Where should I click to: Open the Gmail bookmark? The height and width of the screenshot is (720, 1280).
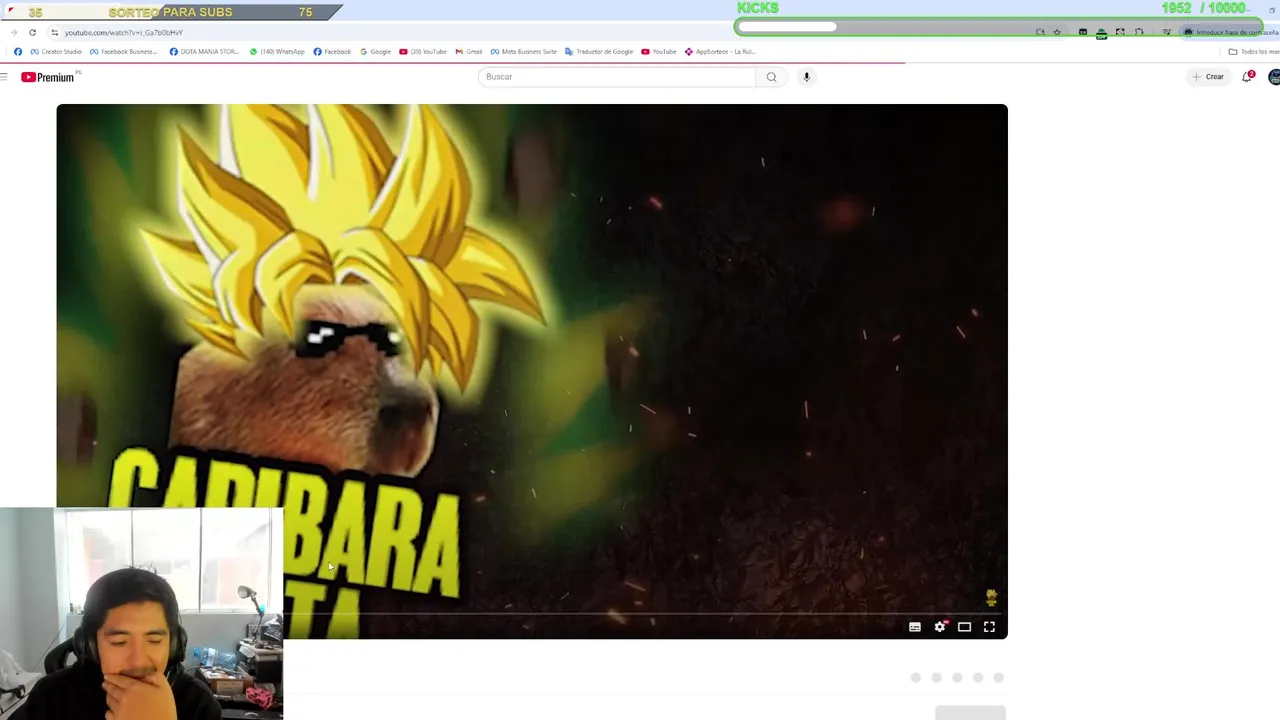pos(468,52)
